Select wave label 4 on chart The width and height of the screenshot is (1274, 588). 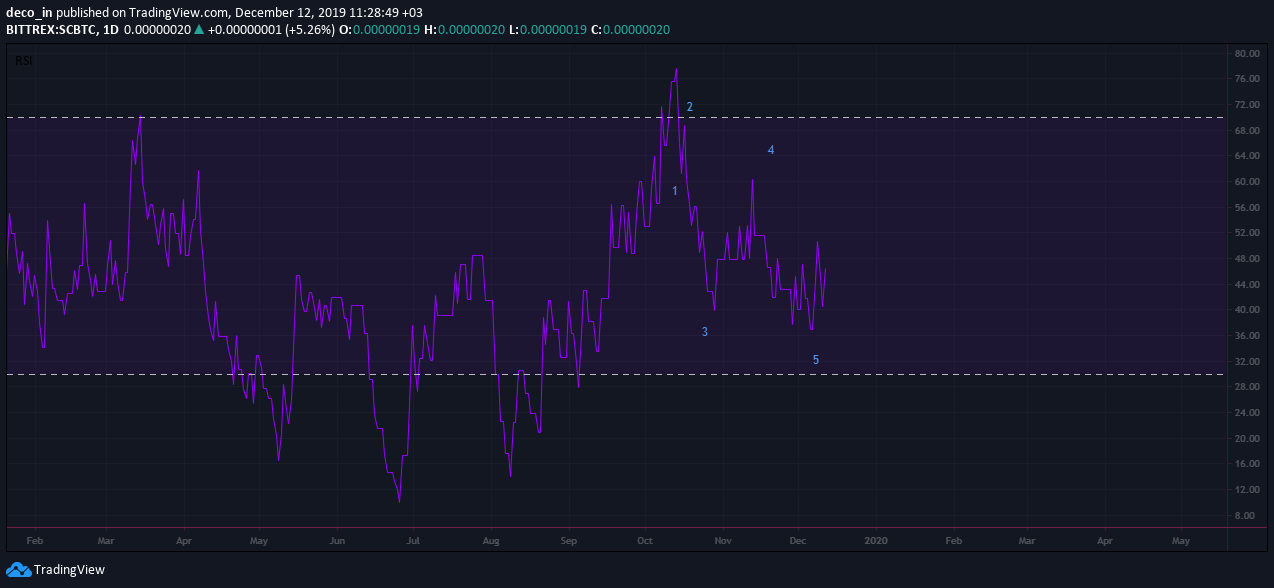click(771, 150)
